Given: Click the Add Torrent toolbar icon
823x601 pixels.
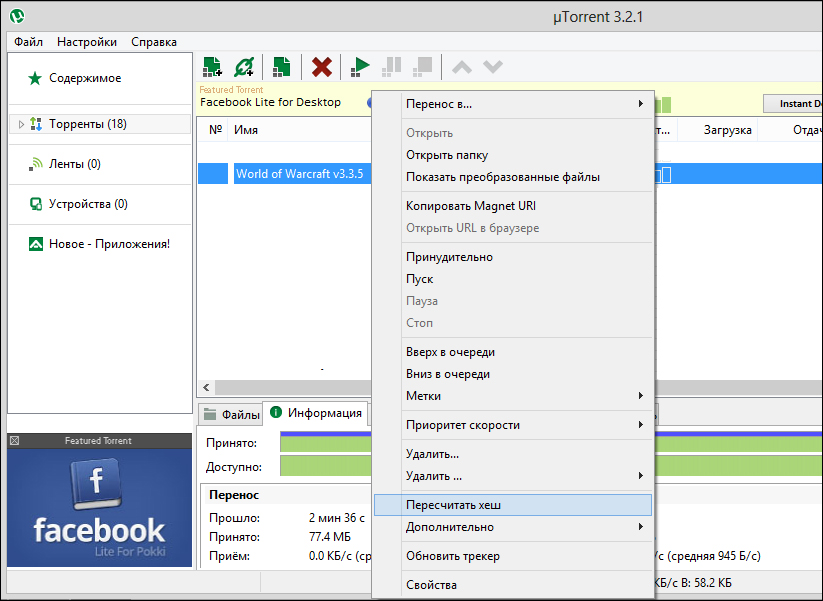Looking at the screenshot, I should [x=212, y=67].
